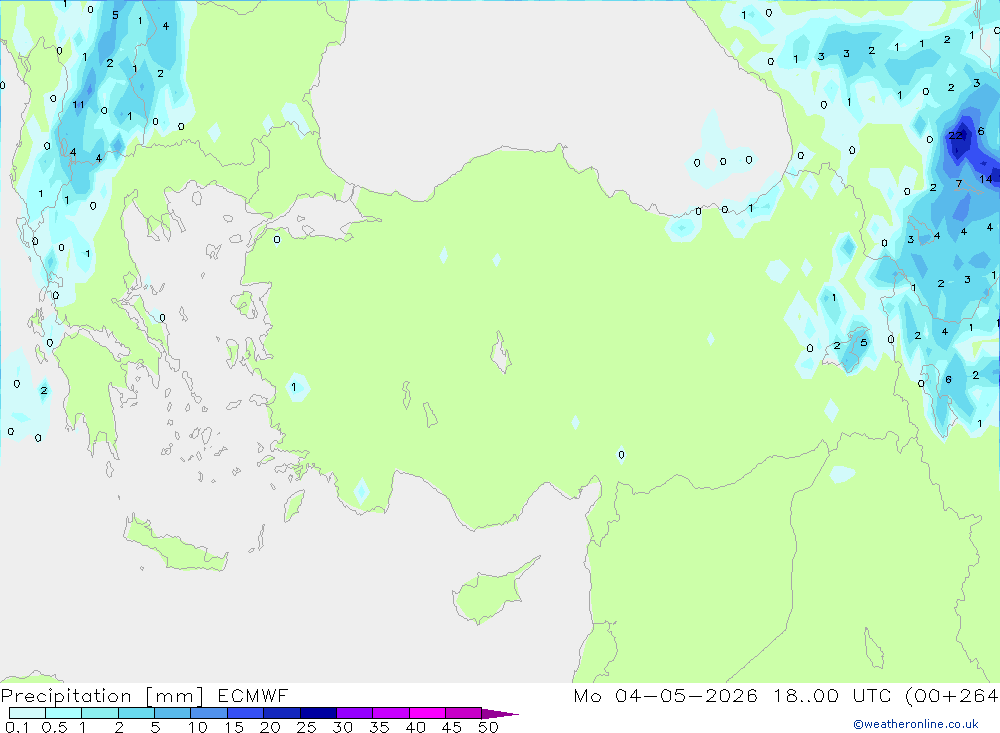Click the "11" precipitation value on the map
The width and height of the screenshot is (1000, 733).
(x=78, y=105)
